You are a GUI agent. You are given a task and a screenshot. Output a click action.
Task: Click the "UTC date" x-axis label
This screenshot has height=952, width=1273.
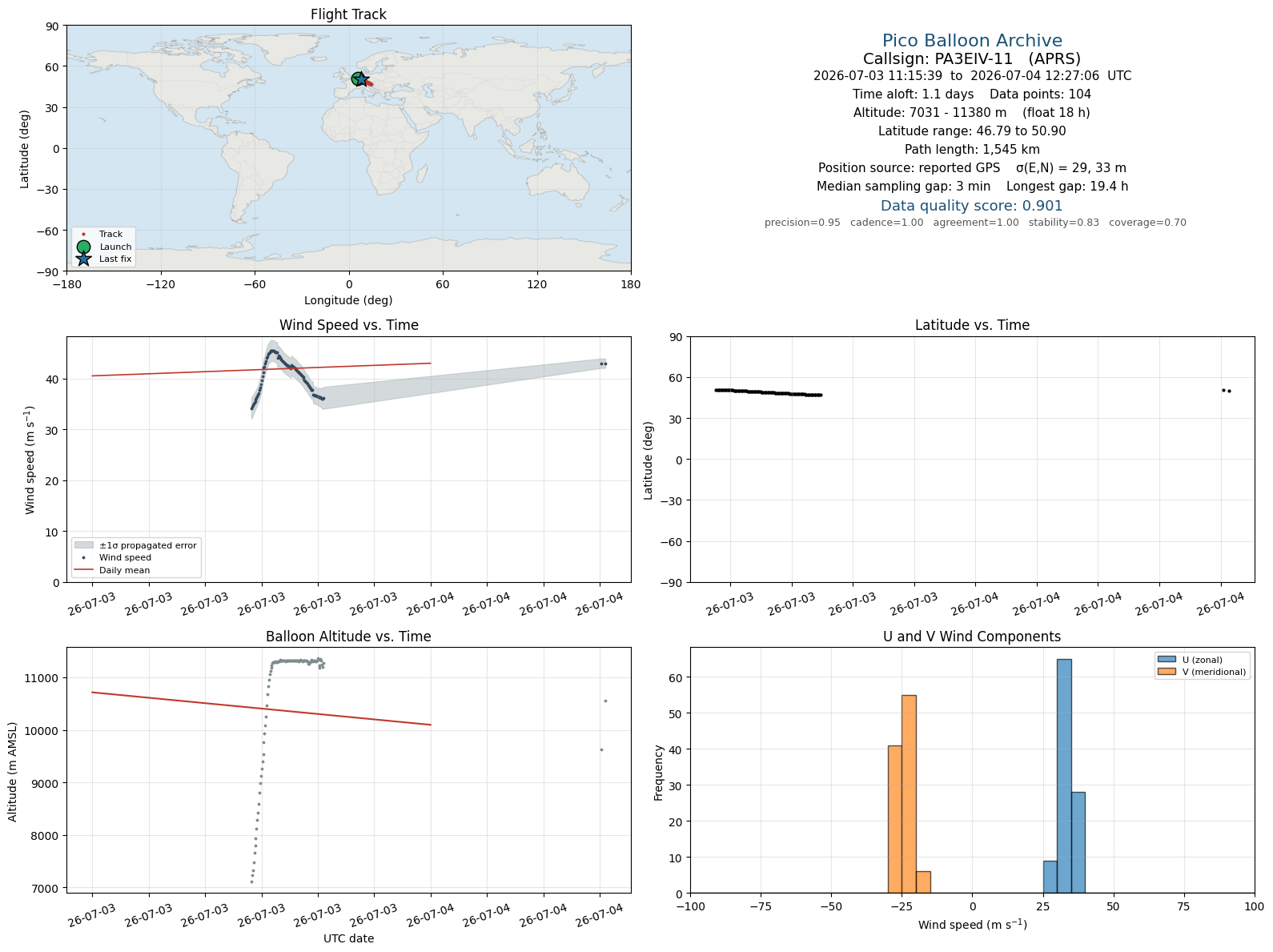point(348,938)
